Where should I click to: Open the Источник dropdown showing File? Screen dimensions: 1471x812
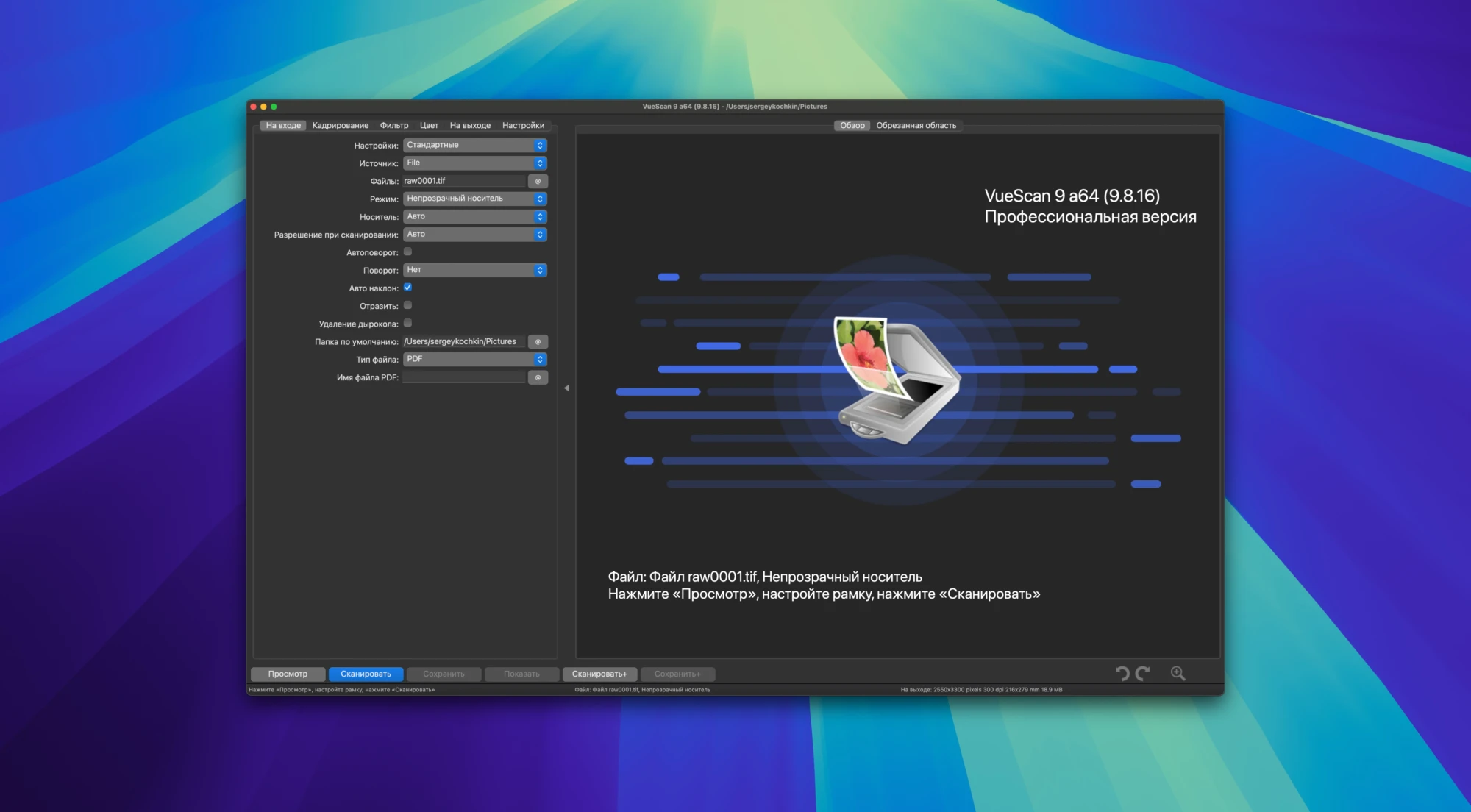(474, 163)
